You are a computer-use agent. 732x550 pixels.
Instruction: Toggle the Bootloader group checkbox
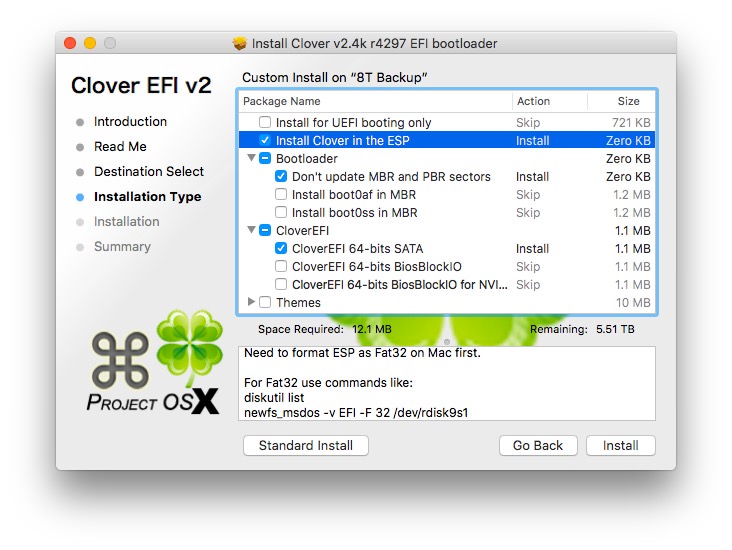(265, 158)
